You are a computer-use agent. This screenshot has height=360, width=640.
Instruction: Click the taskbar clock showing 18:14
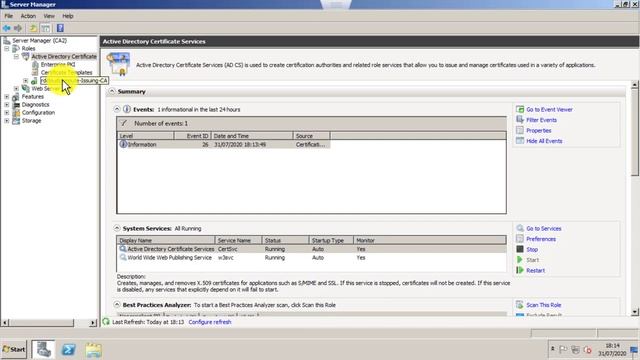click(613, 349)
